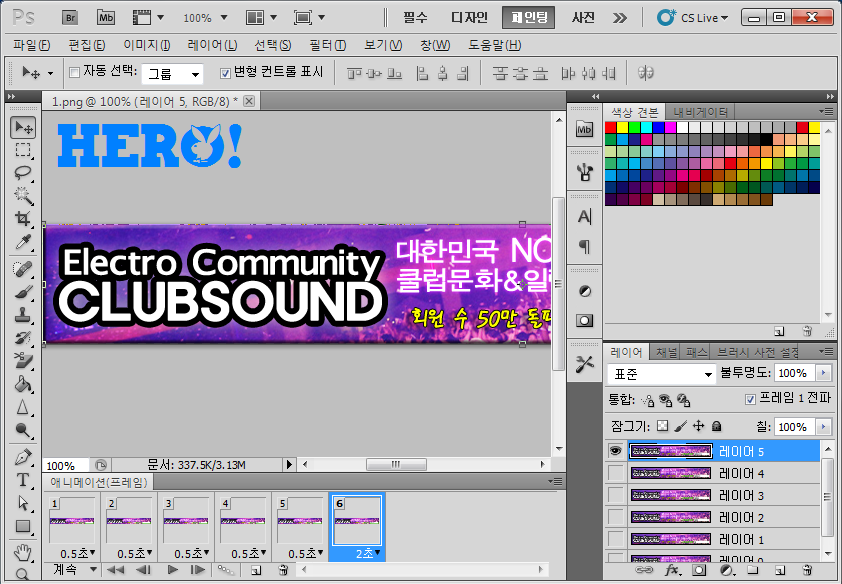Image resolution: width=842 pixels, height=584 pixels.
Task: Show layer 1 visibility
Action: pos(615,539)
